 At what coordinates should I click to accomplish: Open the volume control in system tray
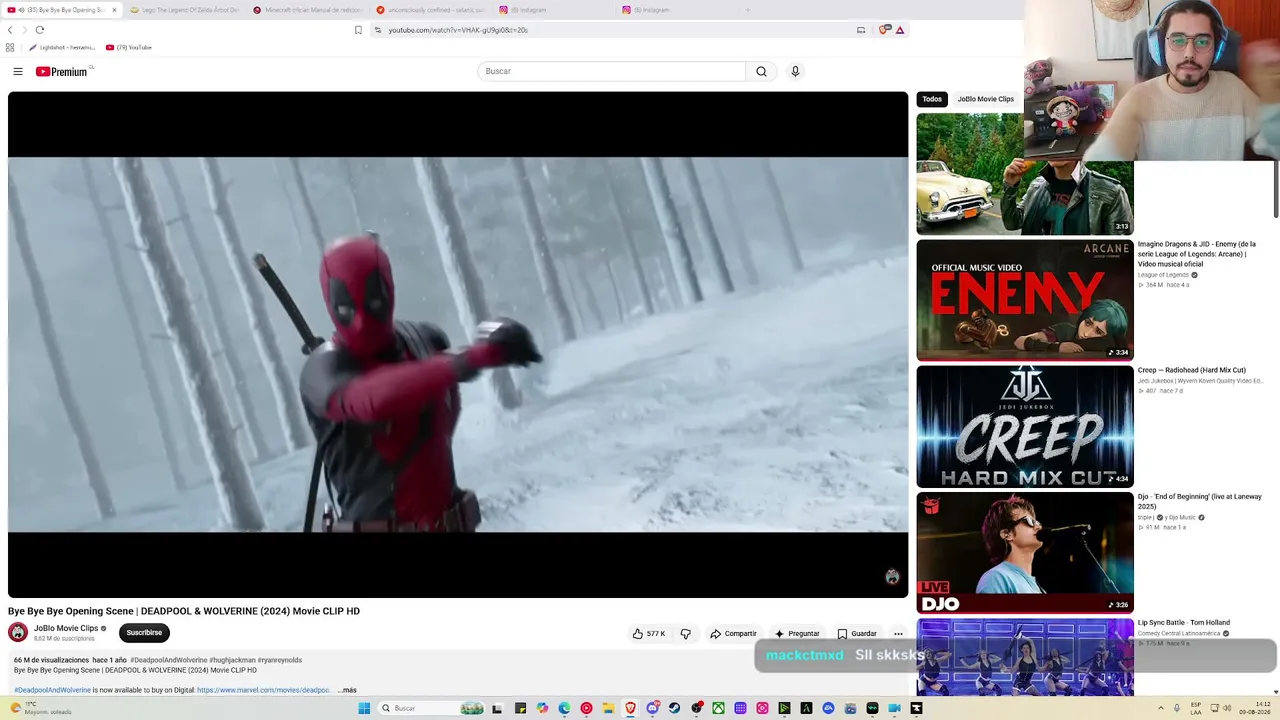coord(1227,708)
